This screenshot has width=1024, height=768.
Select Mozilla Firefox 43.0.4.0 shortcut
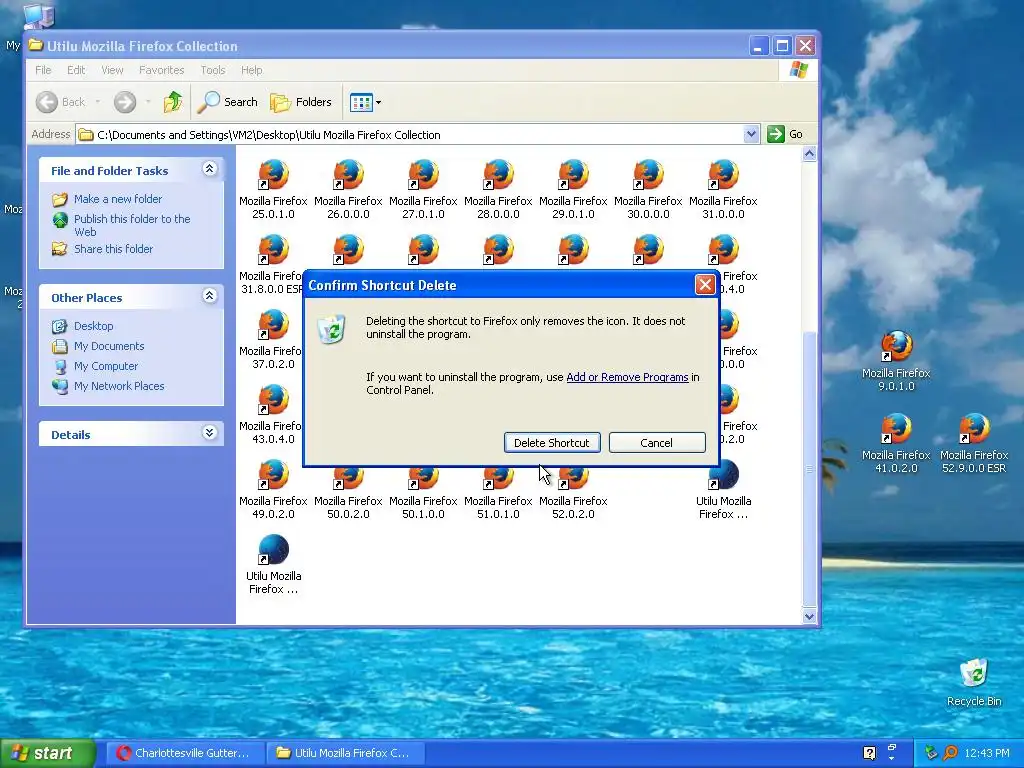click(272, 413)
